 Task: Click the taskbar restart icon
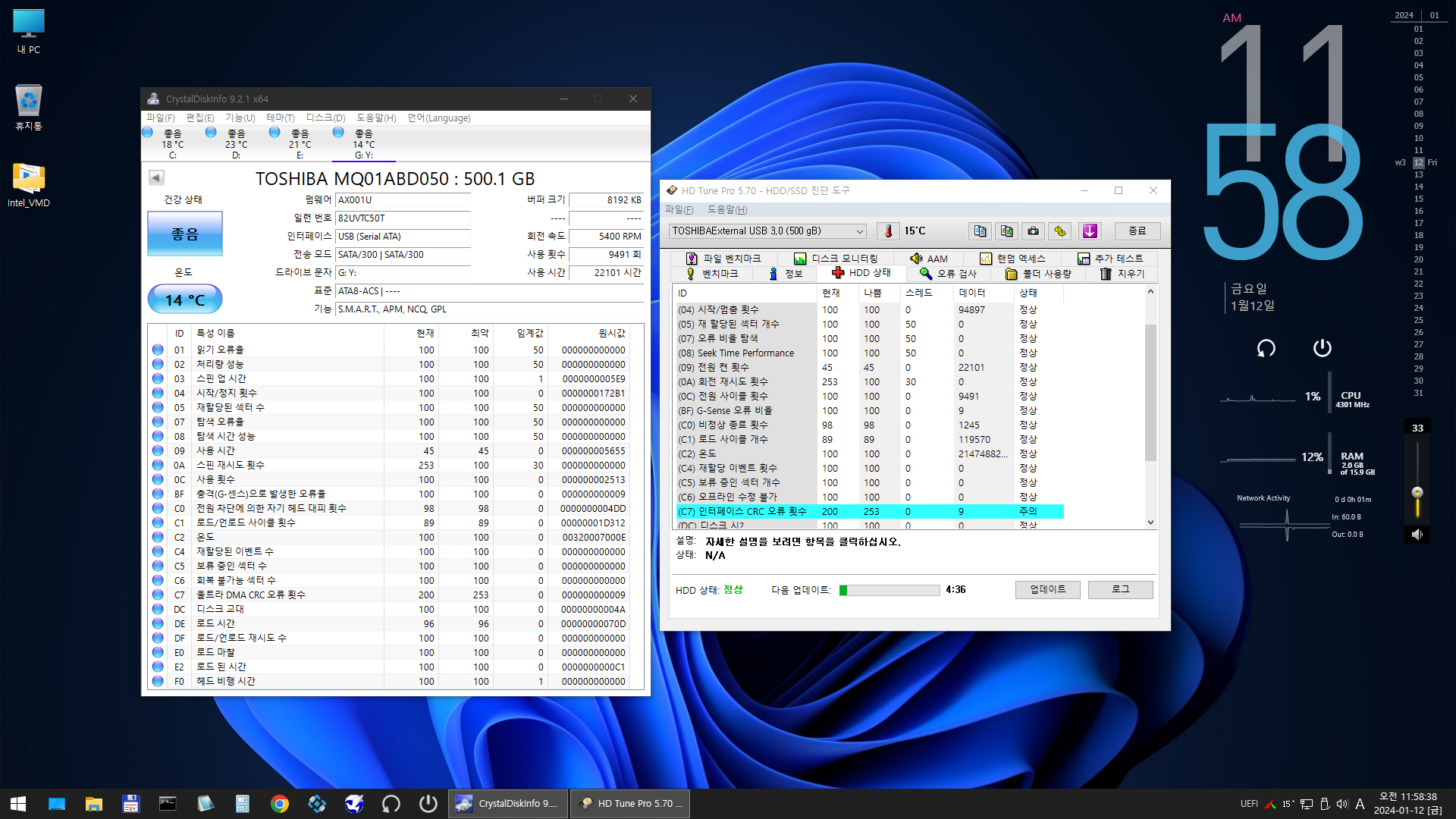pyautogui.click(x=391, y=804)
